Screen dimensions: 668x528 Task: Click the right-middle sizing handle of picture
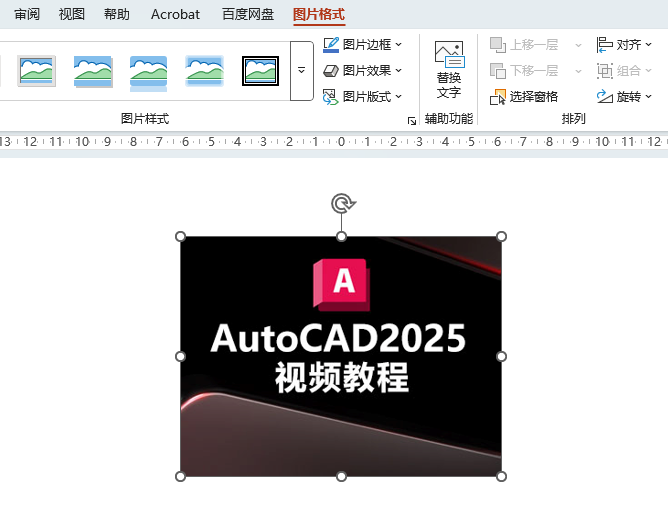501,356
